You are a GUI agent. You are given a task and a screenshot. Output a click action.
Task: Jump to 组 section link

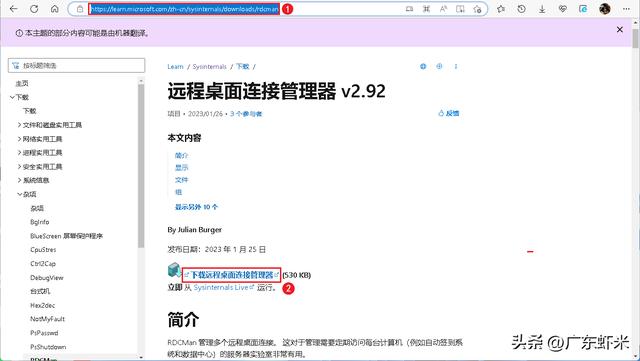click(178, 192)
